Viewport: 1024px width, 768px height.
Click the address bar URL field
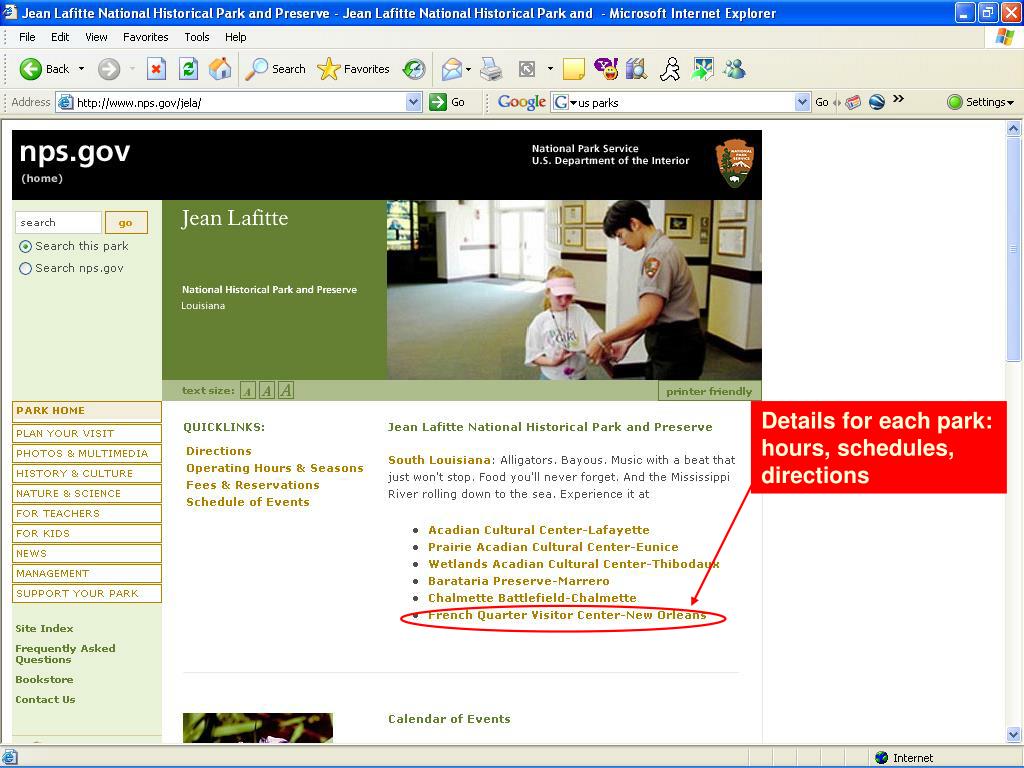click(240, 102)
